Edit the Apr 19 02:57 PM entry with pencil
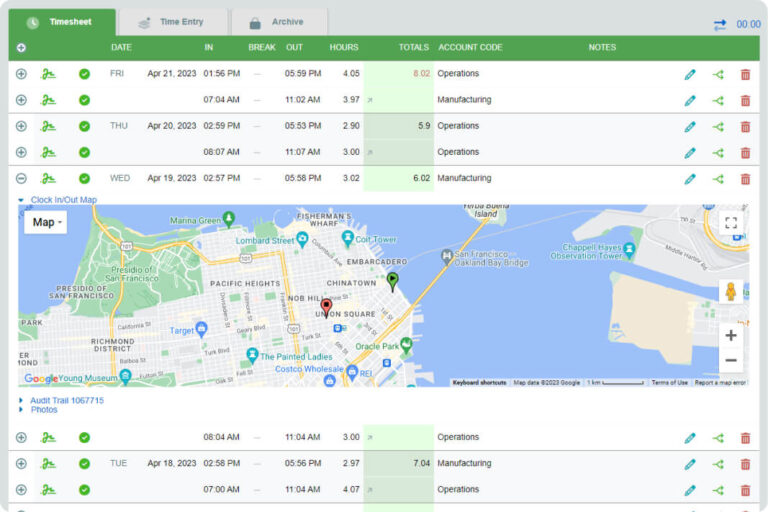Image resolution: width=768 pixels, height=512 pixels. tap(690, 179)
